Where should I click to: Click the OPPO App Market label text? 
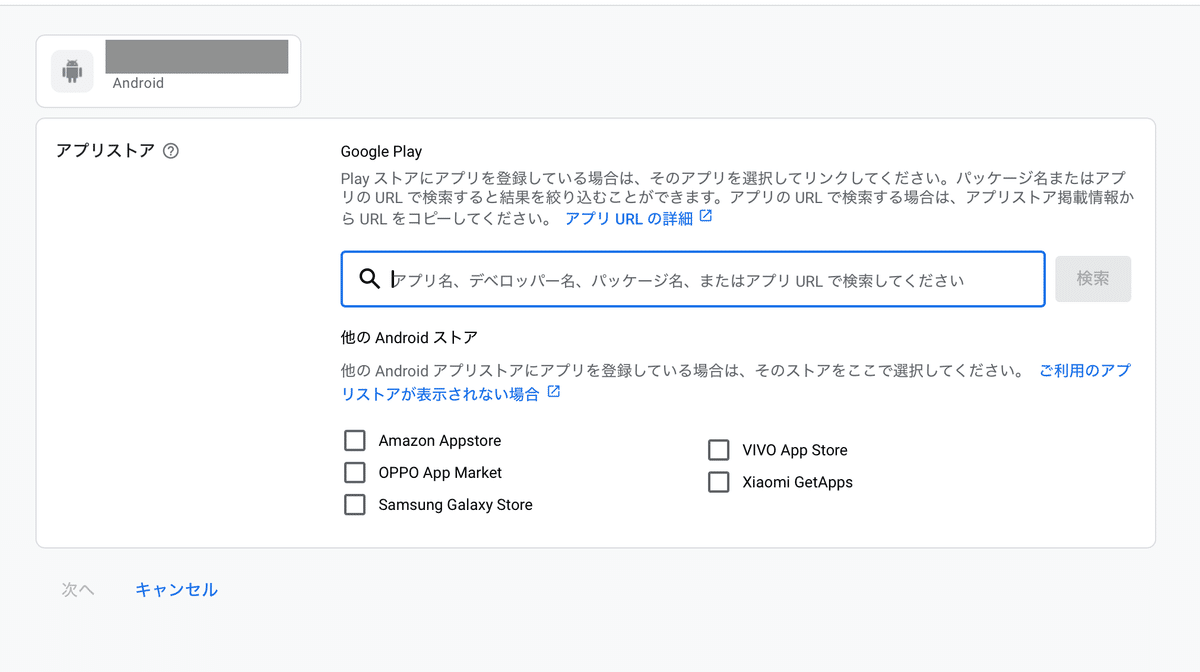440,473
